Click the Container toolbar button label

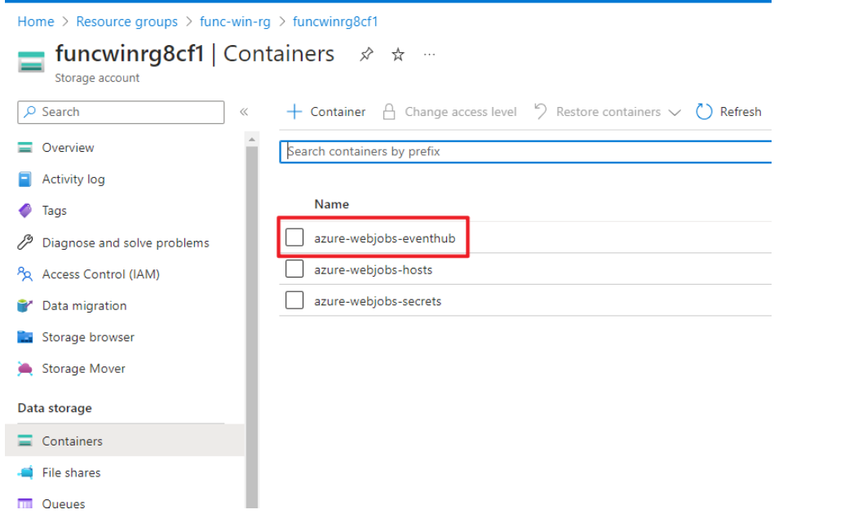(x=338, y=112)
